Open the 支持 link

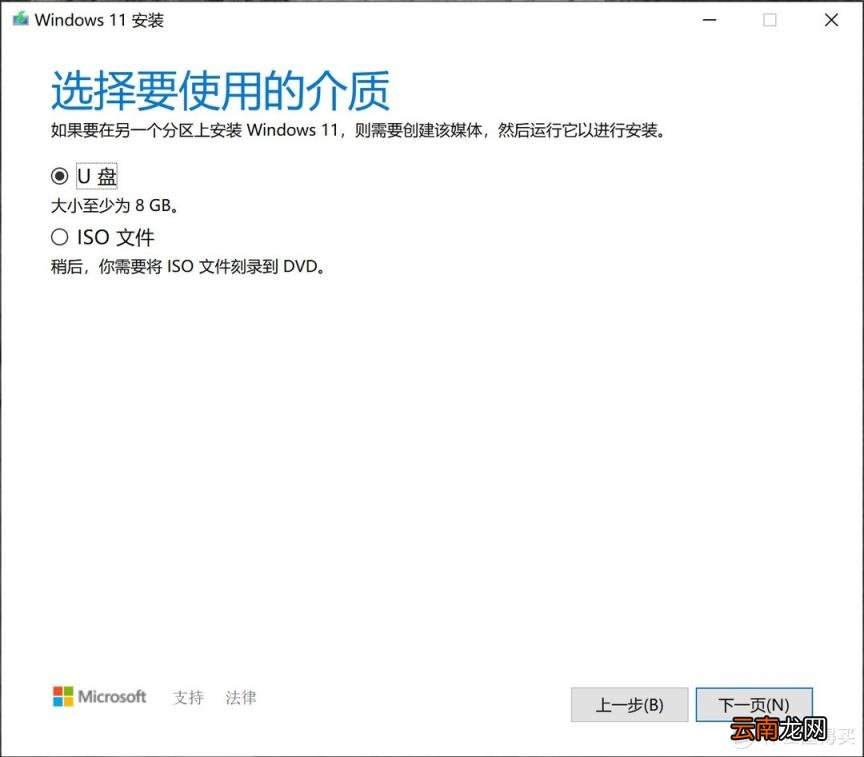click(x=188, y=697)
